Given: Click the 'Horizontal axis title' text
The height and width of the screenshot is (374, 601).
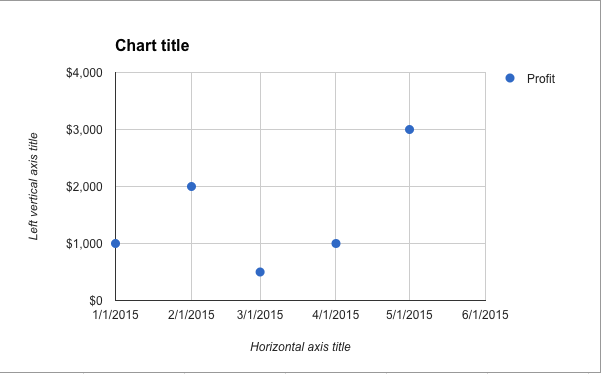Looking at the screenshot, I should click(300, 347).
